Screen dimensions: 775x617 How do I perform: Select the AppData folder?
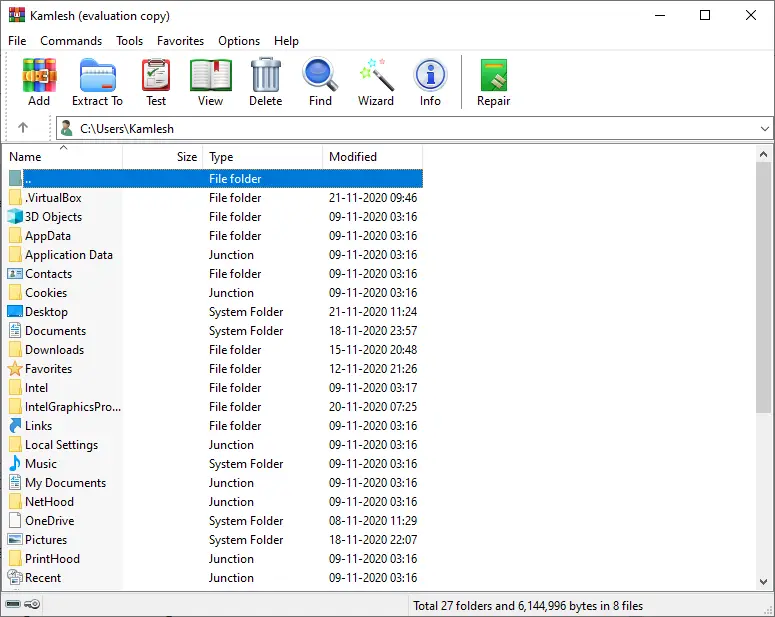215,235
